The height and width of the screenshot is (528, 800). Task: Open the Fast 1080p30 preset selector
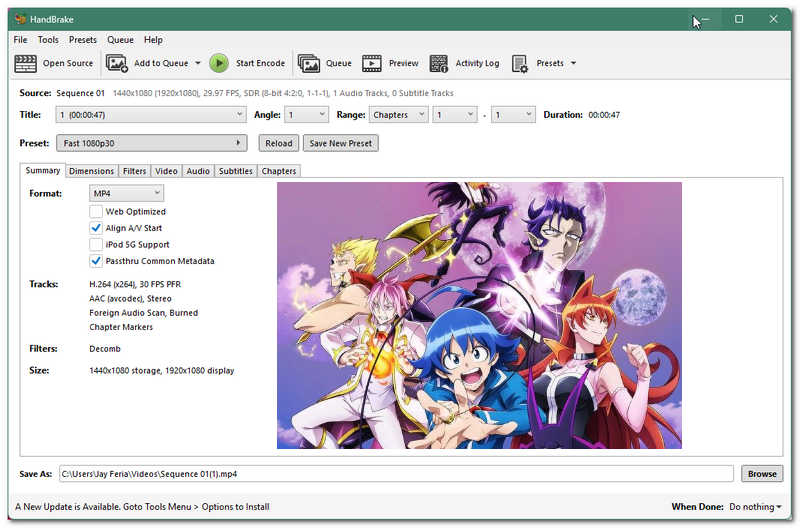coord(152,143)
